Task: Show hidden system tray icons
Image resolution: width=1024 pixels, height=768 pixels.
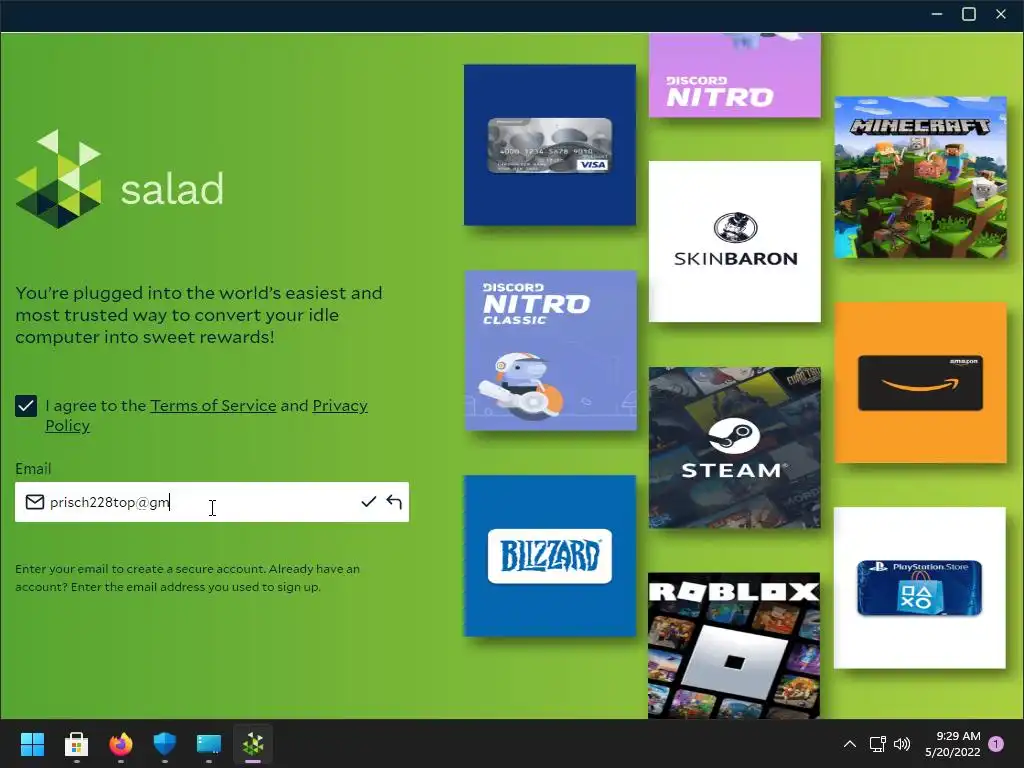Action: (850, 744)
